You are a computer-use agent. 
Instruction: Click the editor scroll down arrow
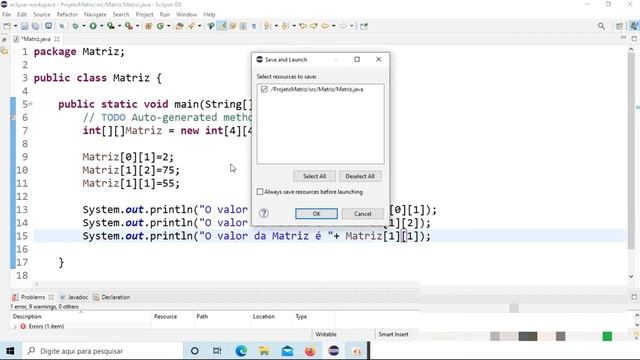tap(631, 276)
